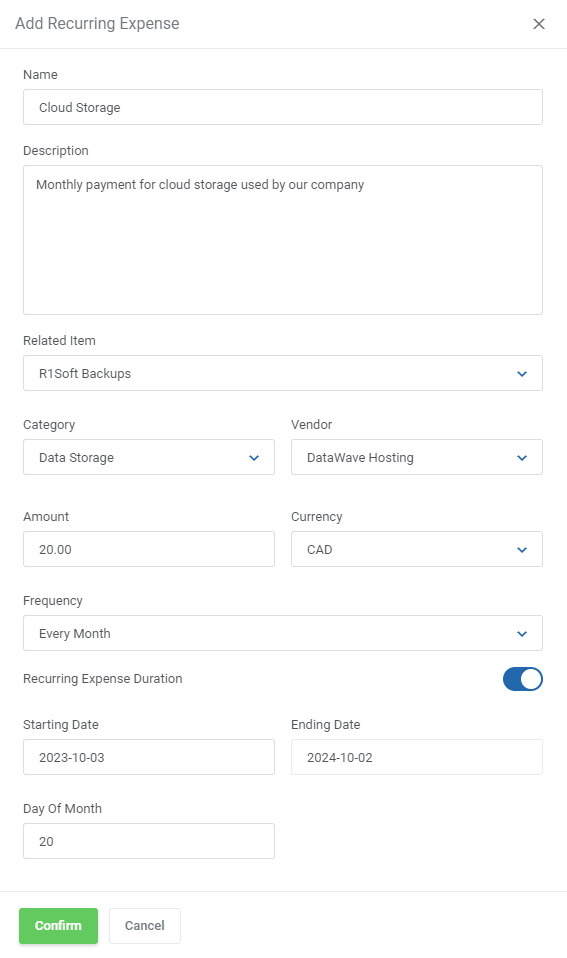Open the Frequency dropdown showing Every Month

283,633
